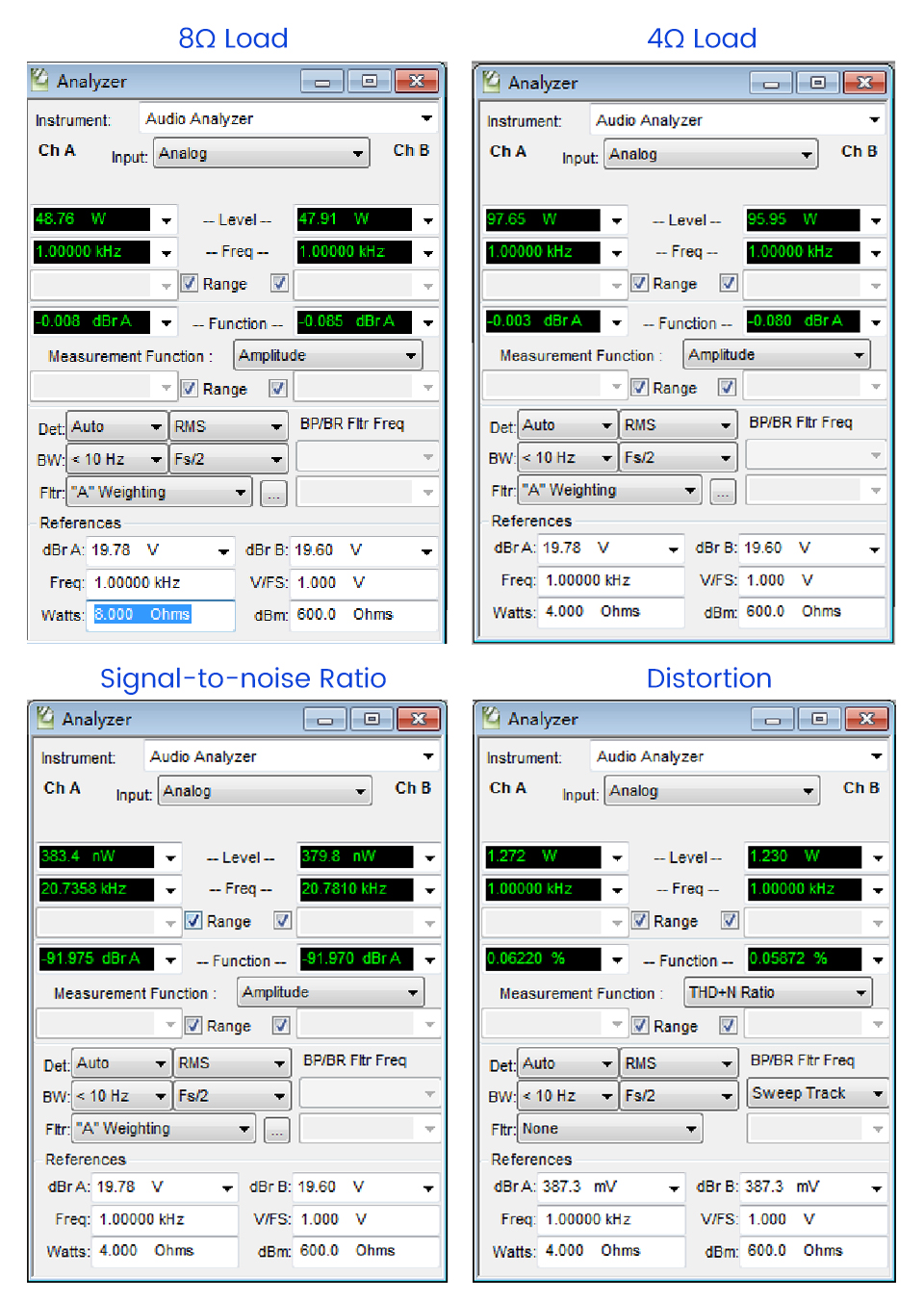Open filter browse '...' button in 4Ω Load panel
The width and height of the screenshot is (924, 1302).
click(x=723, y=492)
